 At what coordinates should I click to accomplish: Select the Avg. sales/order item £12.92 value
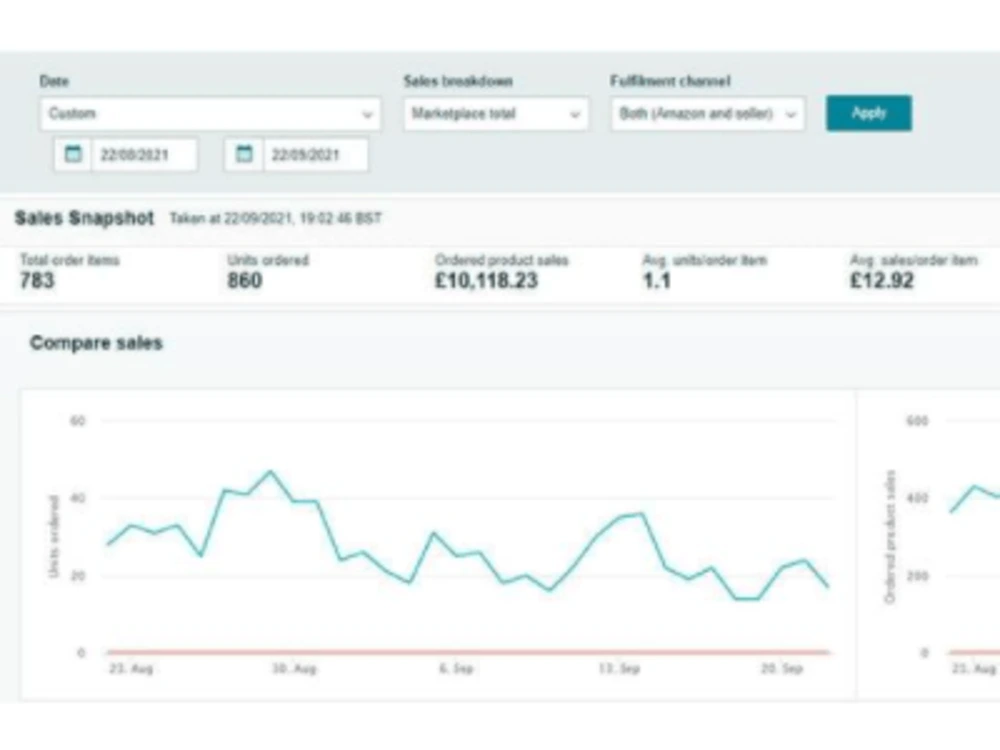tap(882, 281)
